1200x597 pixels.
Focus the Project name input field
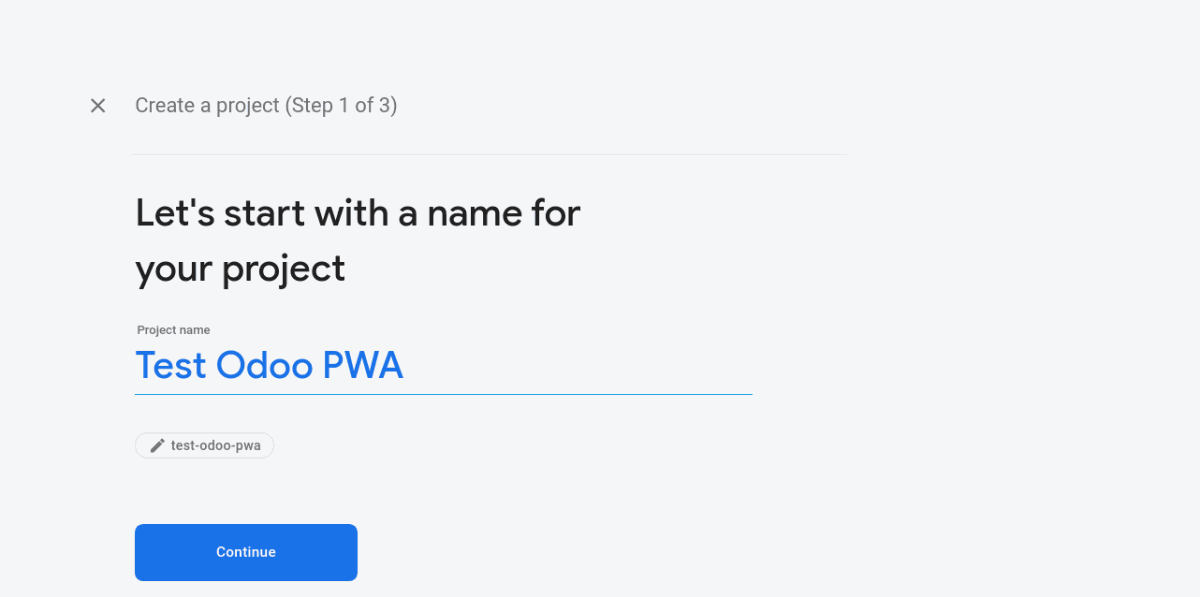[443, 366]
